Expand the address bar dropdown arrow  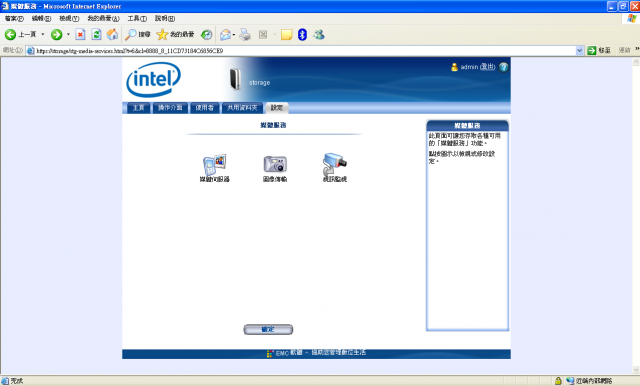[x=580, y=51]
